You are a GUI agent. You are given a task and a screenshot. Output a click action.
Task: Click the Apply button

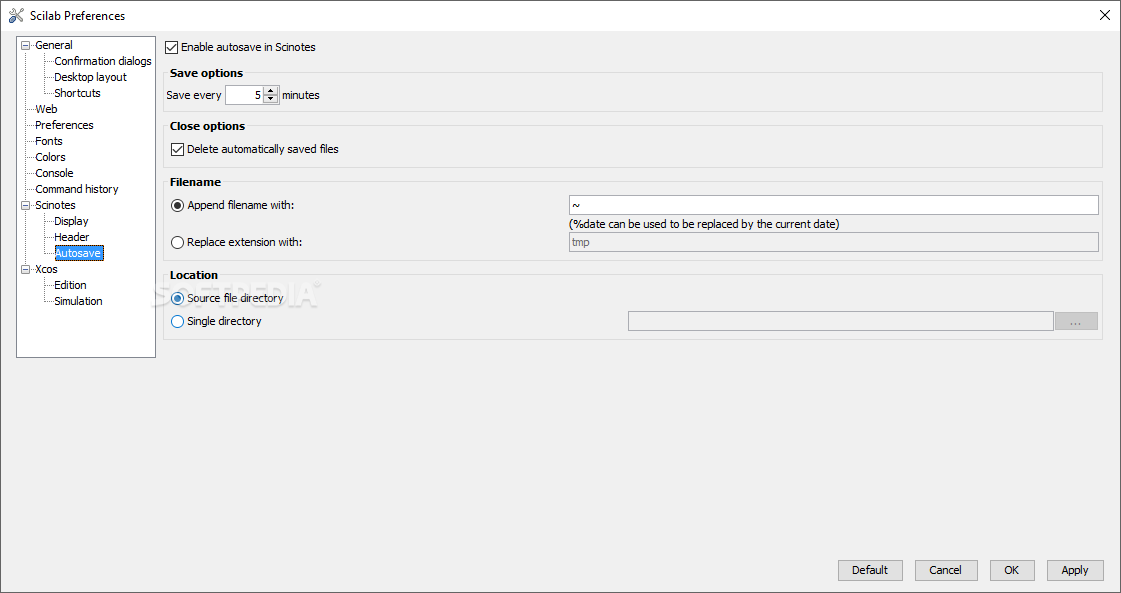pyautogui.click(x=1075, y=570)
